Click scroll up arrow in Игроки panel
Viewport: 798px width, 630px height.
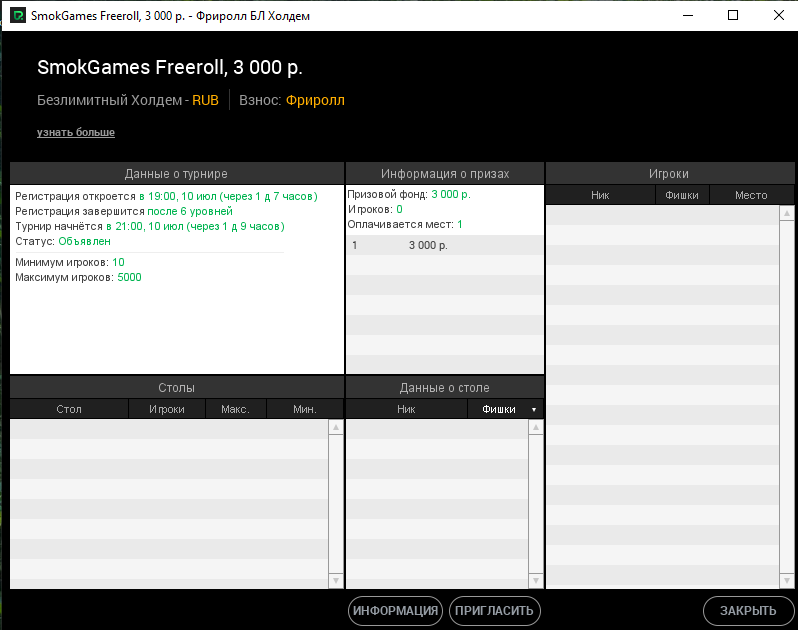pyautogui.click(x=787, y=213)
